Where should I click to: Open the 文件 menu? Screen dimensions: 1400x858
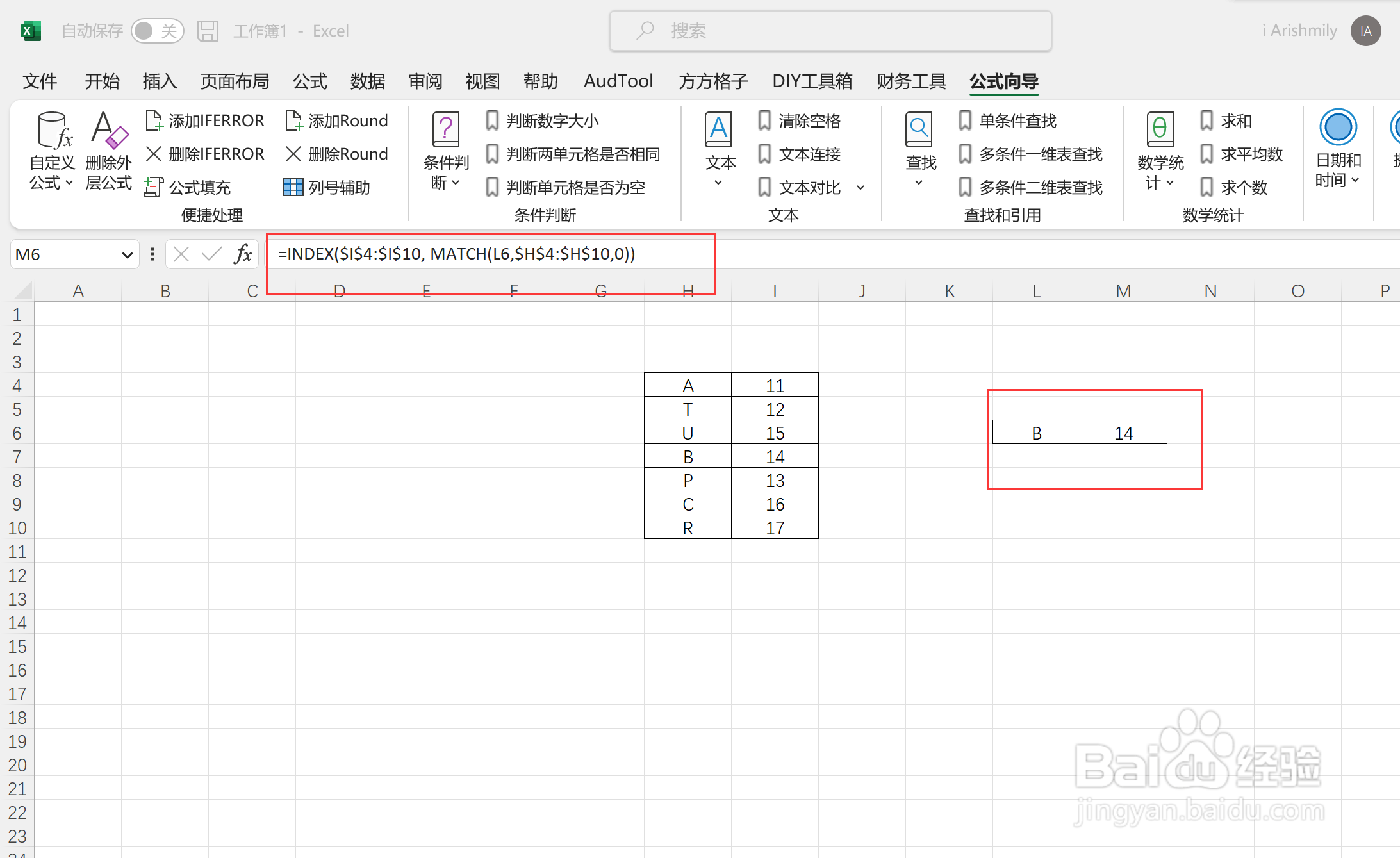[x=40, y=81]
